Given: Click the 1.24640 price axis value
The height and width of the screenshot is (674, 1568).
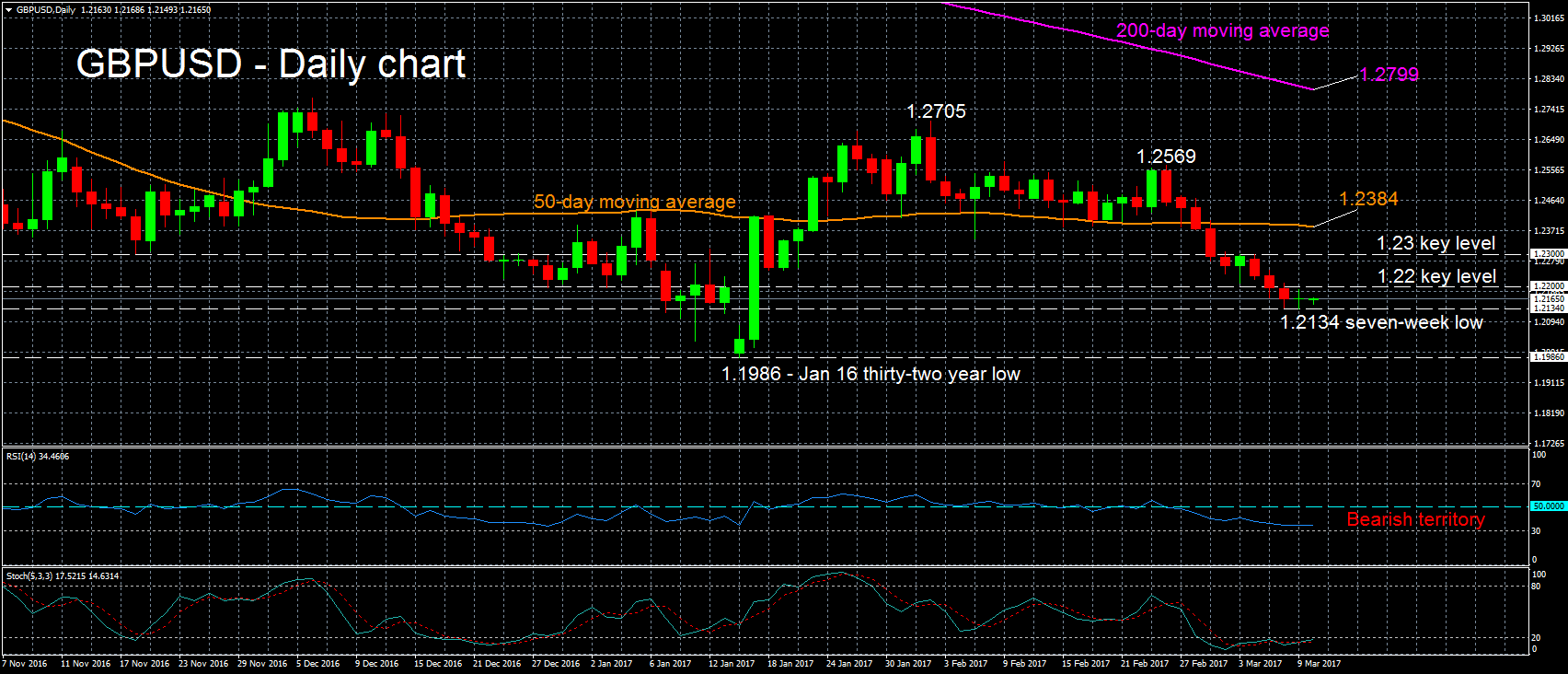Looking at the screenshot, I should pos(1550,201).
